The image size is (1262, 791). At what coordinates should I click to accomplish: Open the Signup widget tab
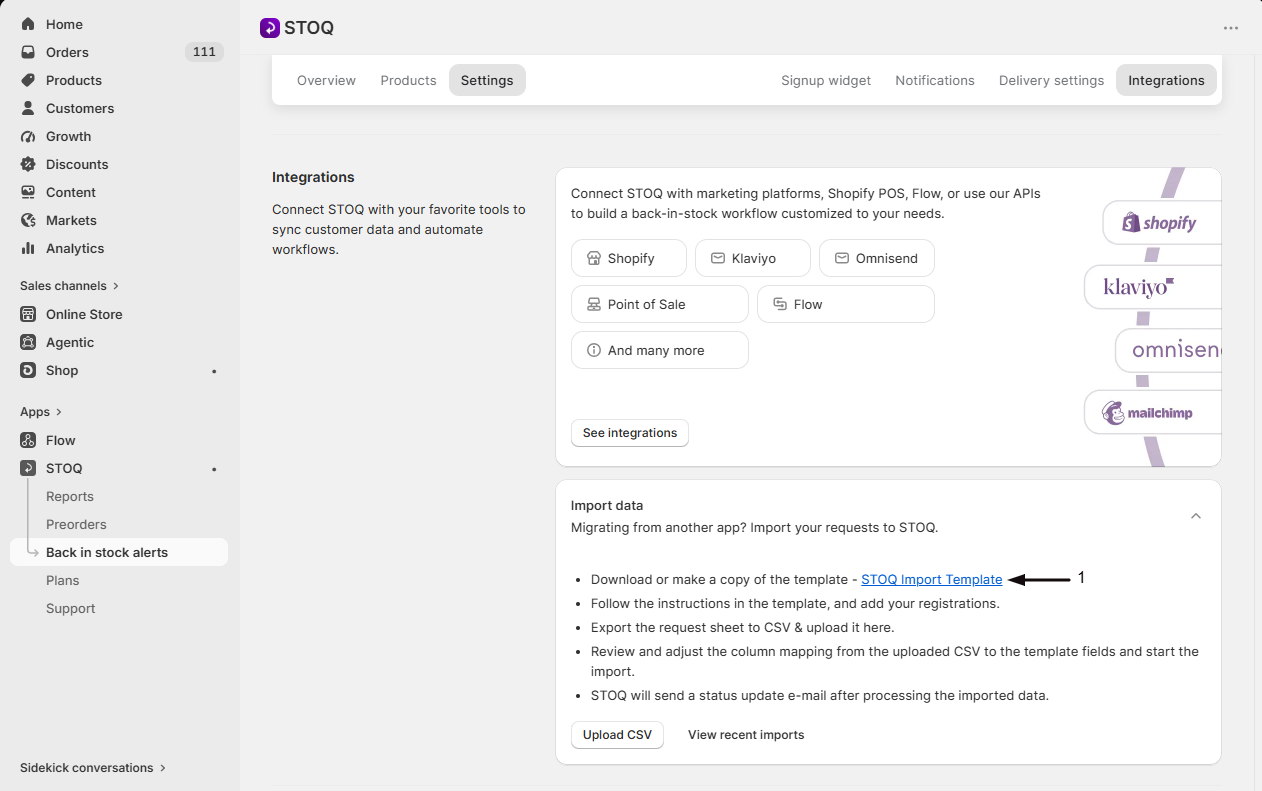pos(826,80)
